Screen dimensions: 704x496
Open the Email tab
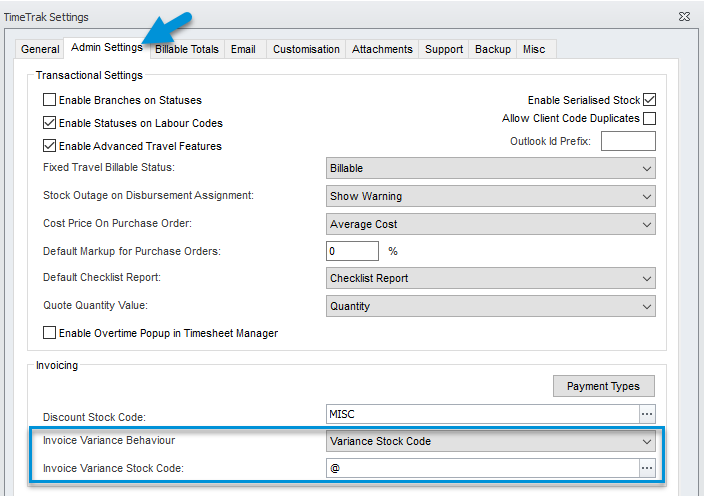pos(243,49)
